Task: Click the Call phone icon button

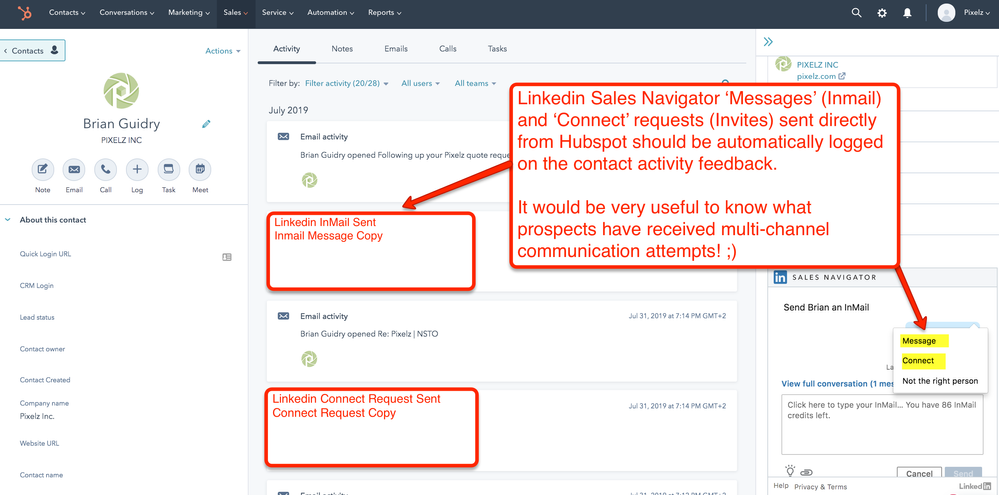Action: (x=105, y=169)
